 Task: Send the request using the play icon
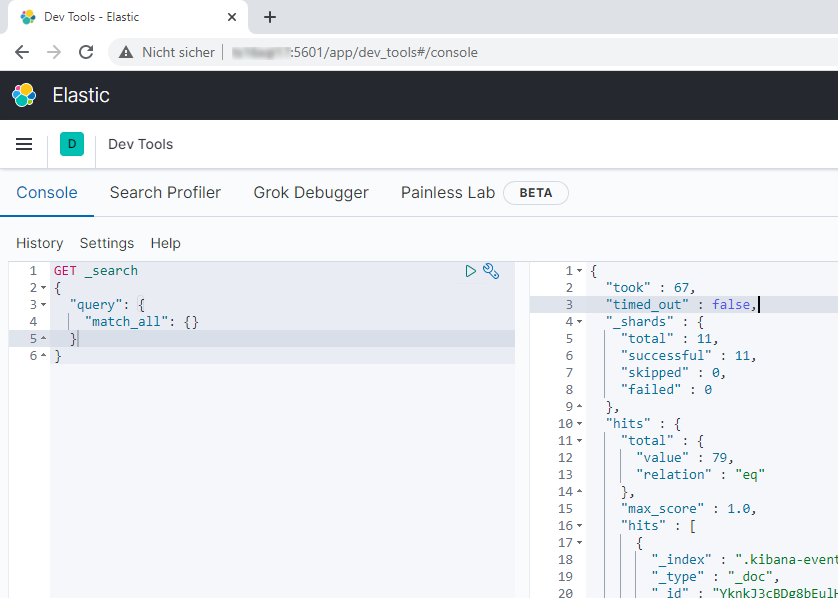(x=470, y=270)
